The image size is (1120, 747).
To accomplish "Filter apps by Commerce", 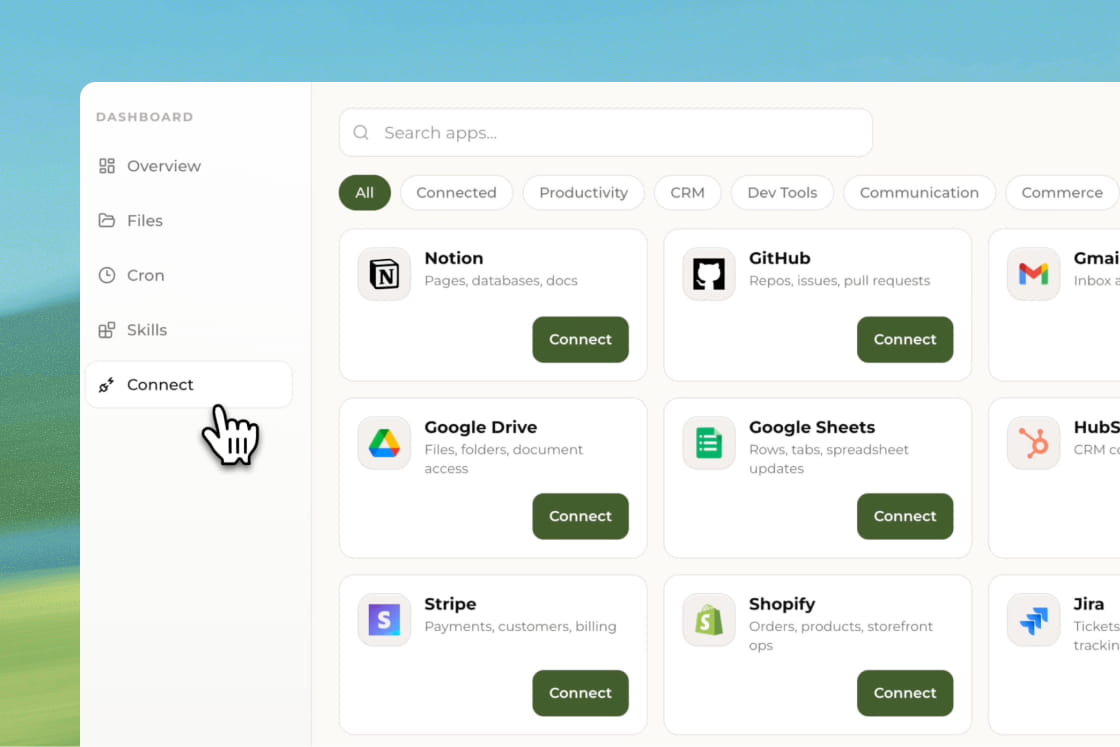I will point(1062,193).
